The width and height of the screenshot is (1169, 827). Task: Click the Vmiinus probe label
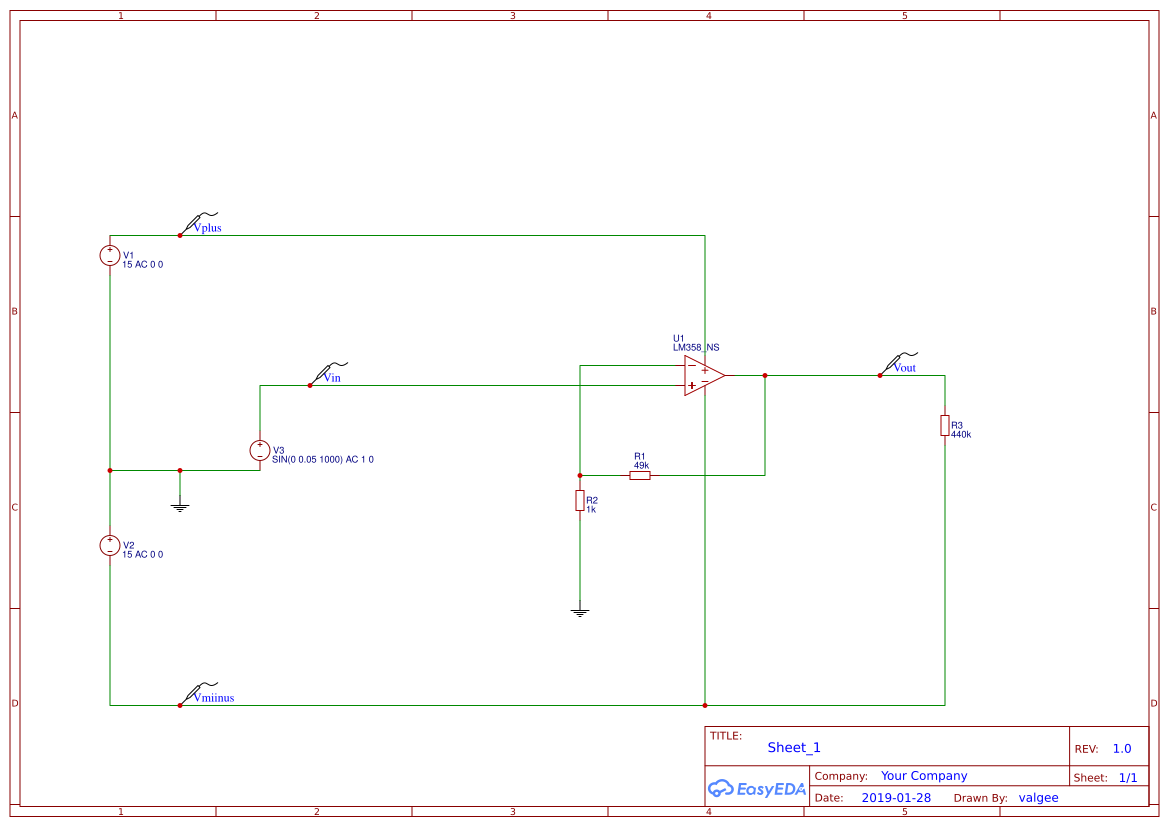214,698
